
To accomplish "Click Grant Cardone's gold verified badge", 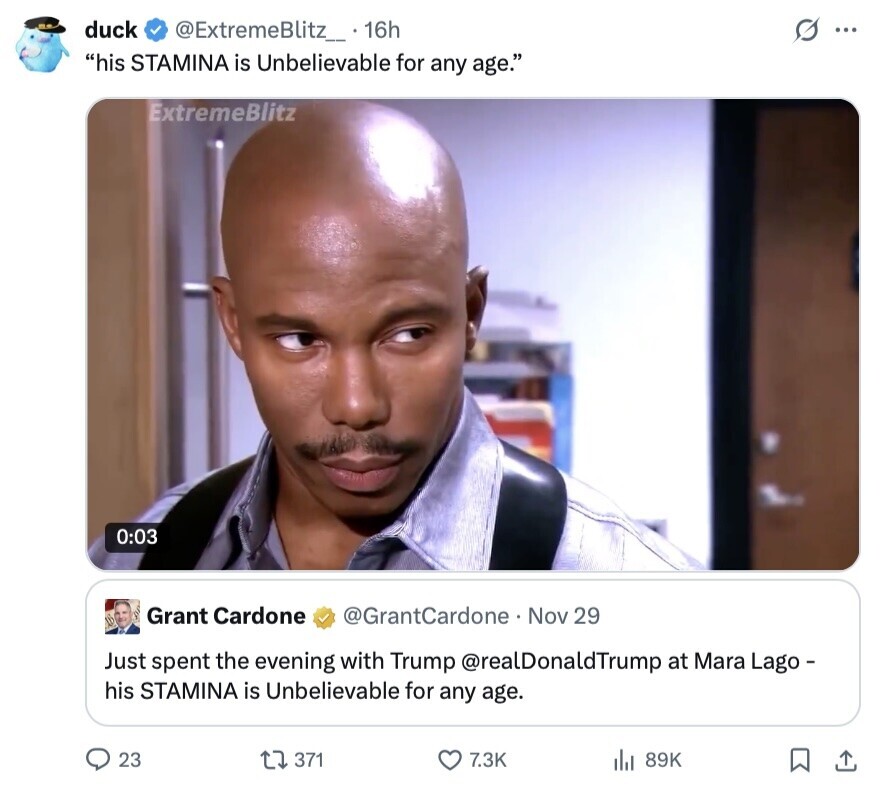I will coord(324,617).
